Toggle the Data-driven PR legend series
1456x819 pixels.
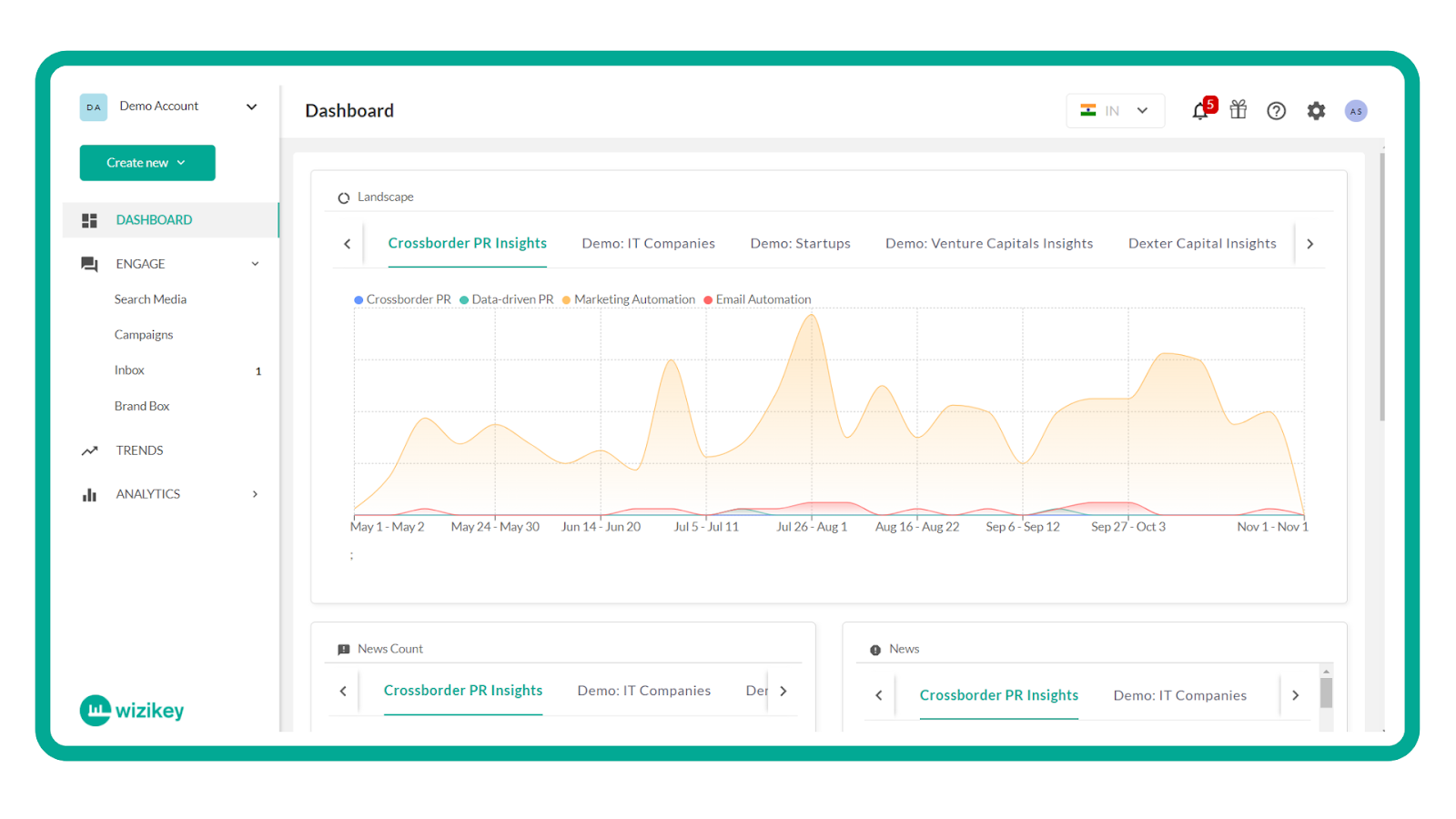(507, 299)
